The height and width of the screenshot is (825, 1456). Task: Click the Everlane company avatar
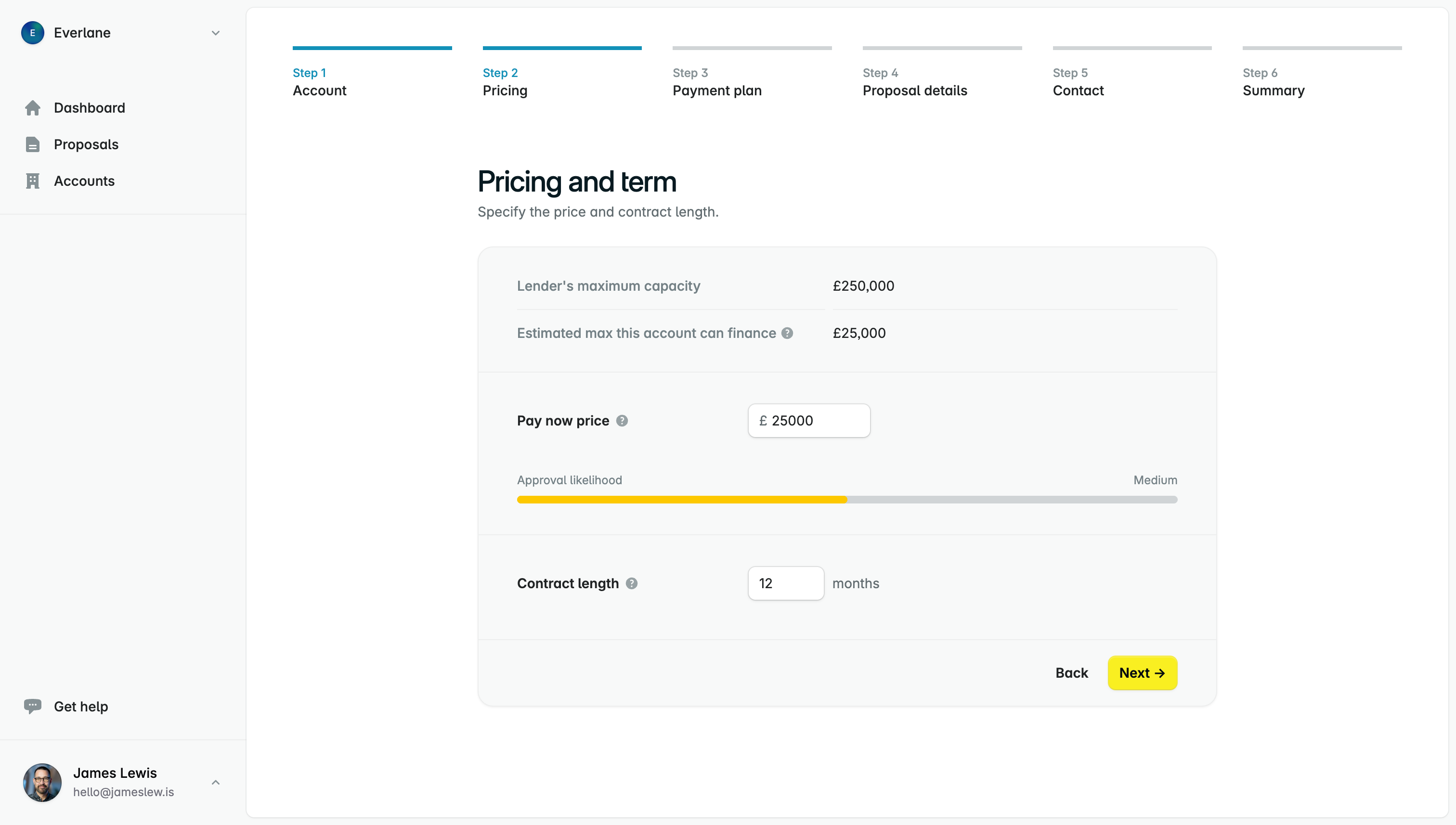[32, 32]
